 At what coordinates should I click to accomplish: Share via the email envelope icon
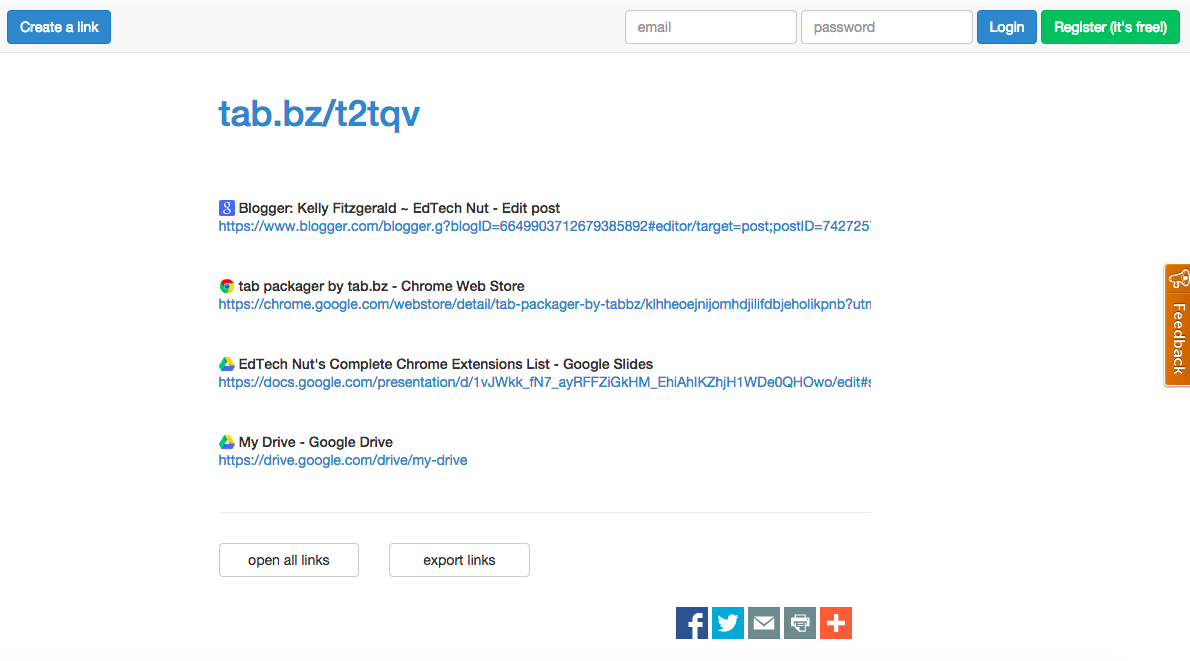[x=763, y=623]
